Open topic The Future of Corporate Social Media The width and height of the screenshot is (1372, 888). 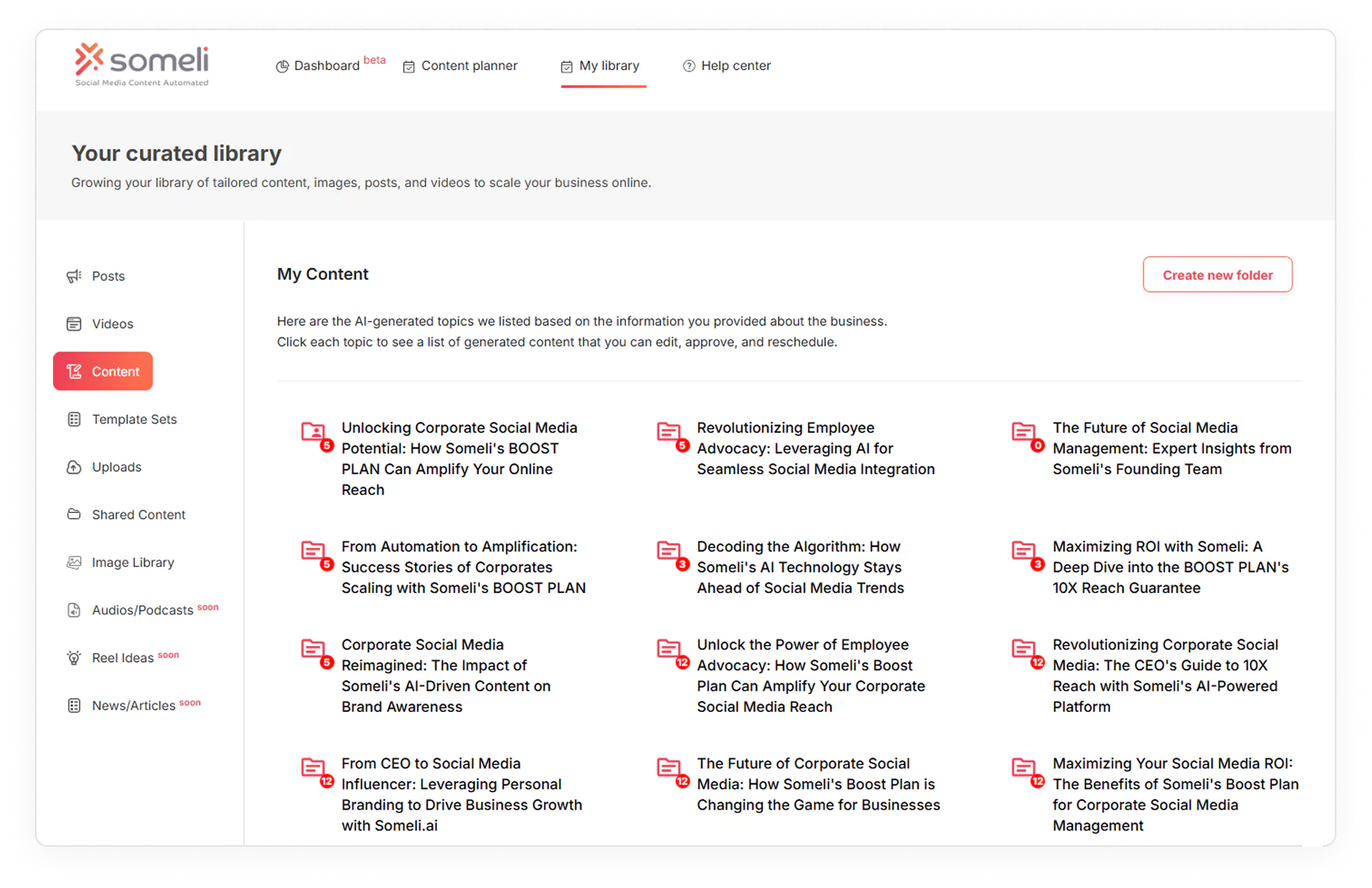818,784
